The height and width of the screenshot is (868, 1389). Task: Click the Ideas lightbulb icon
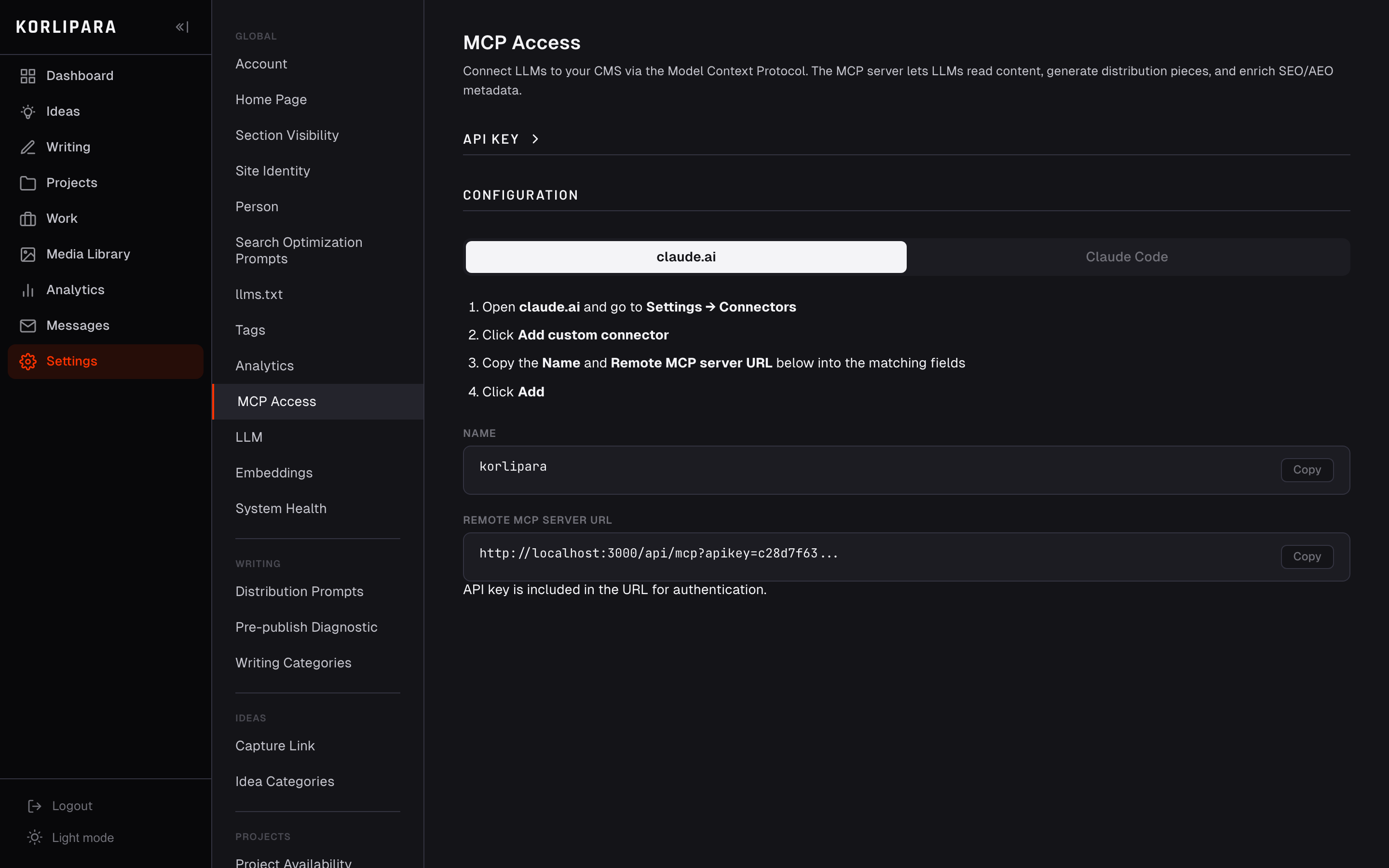(27, 111)
